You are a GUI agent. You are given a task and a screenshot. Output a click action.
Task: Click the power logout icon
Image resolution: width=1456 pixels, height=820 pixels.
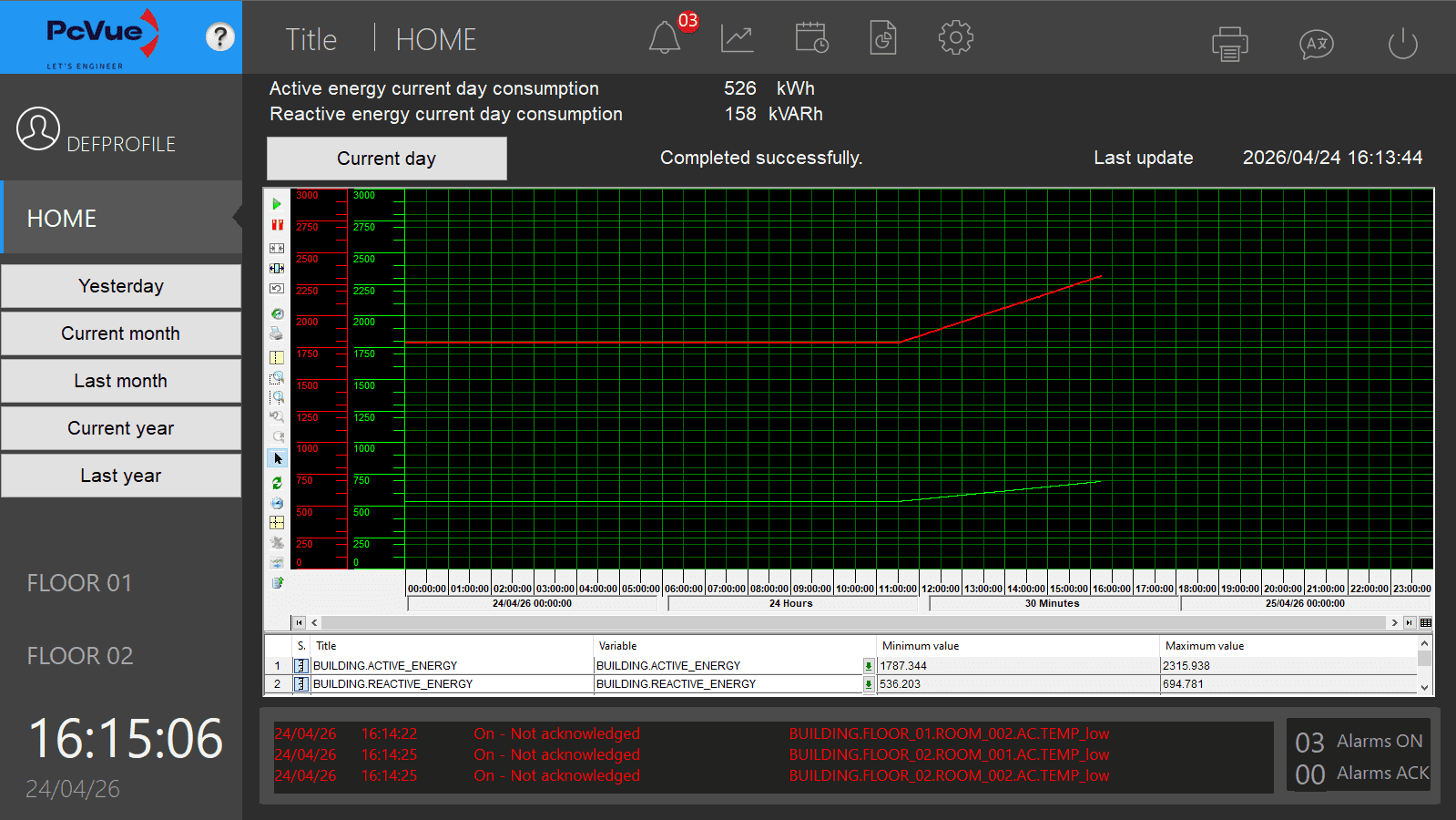[x=1402, y=44]
